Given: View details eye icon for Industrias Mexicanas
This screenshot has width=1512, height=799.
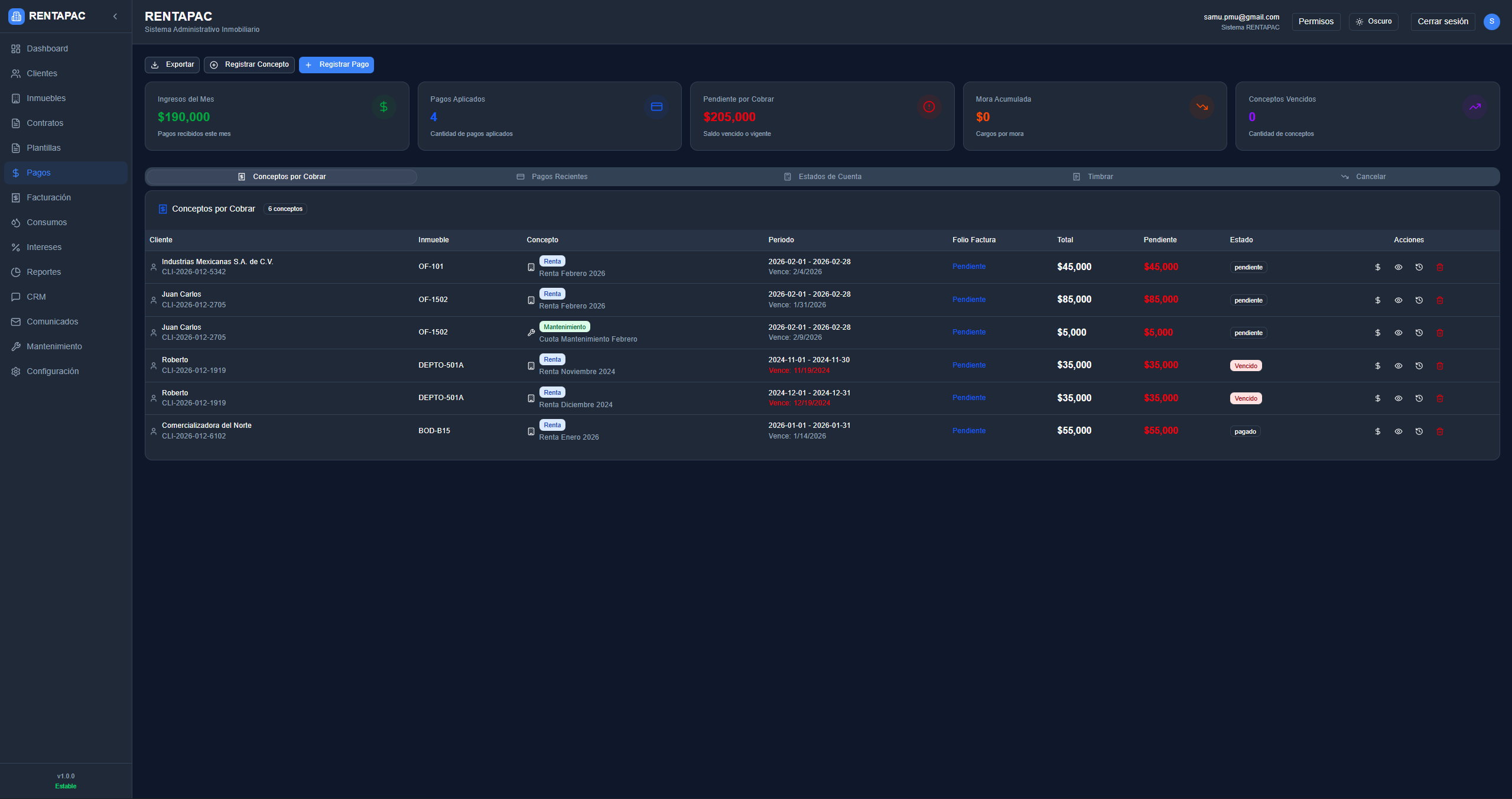Looking at the screenshot, I should [x=1398, y=267].
